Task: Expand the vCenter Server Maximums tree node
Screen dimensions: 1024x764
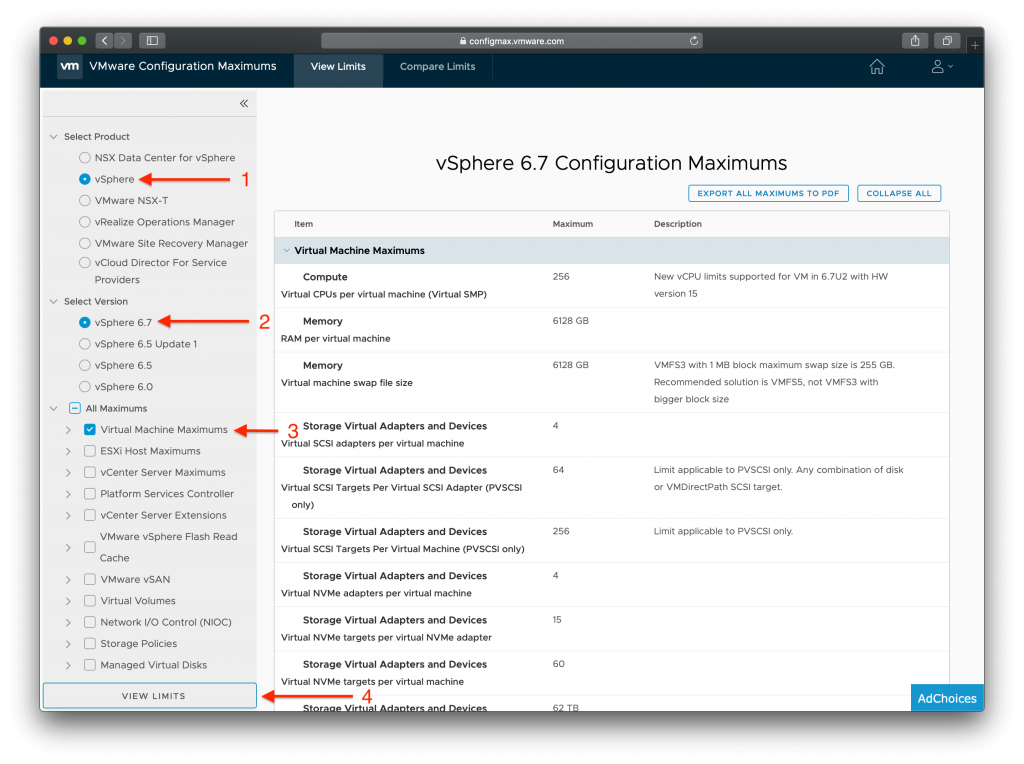Action: 68,473
